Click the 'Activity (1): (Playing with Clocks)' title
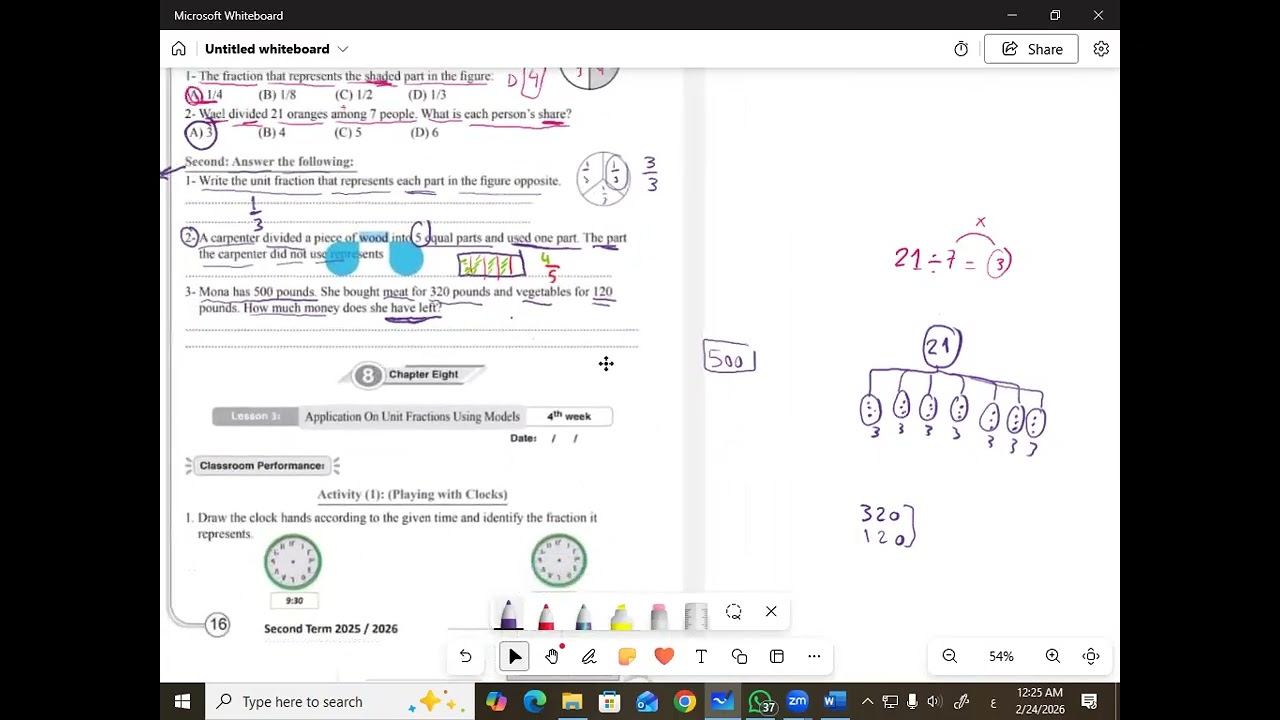This screenshot has width=1280, height=720. (412, 494)
